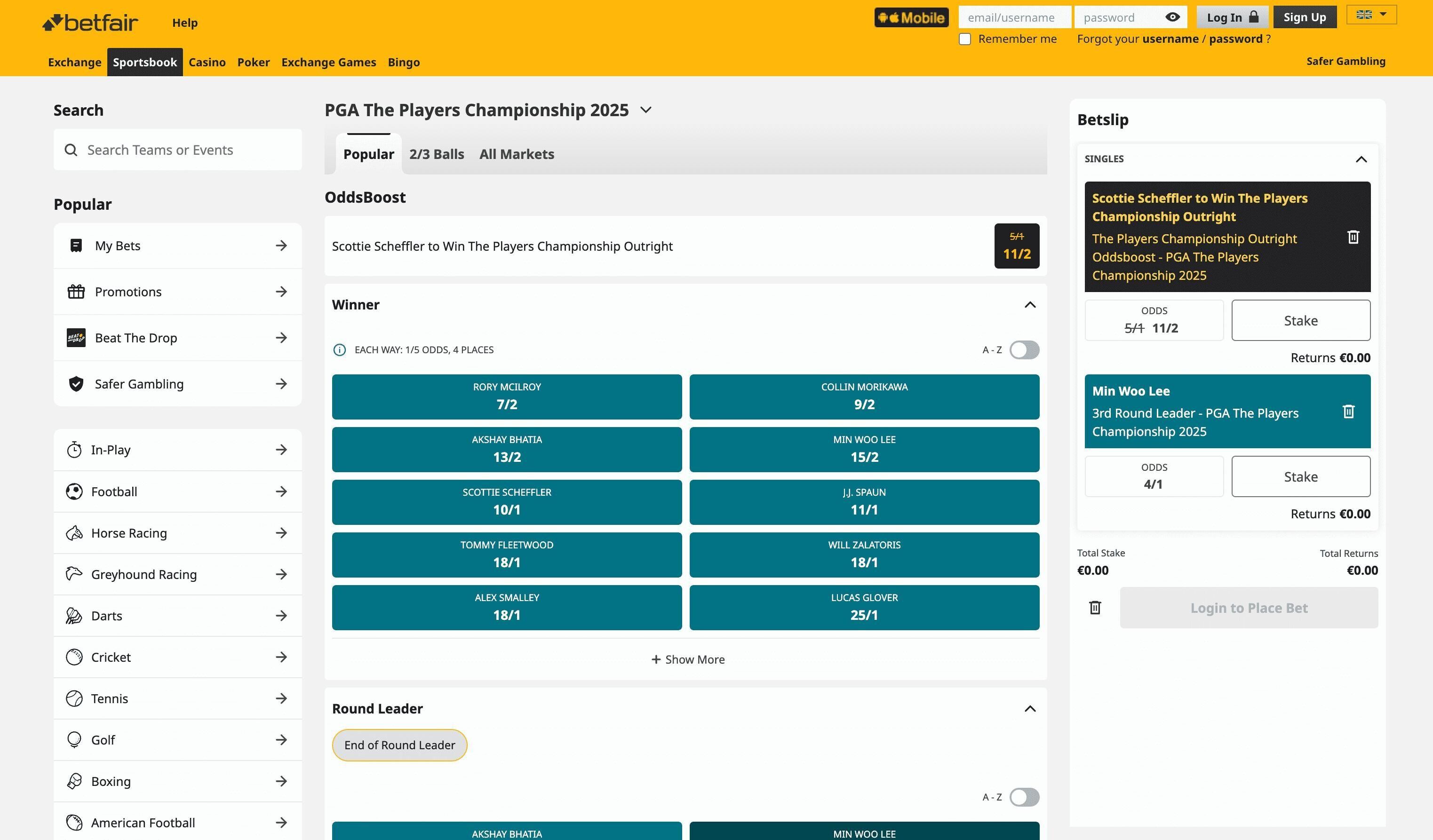Open the language flag dropdown

[1371, 15]
